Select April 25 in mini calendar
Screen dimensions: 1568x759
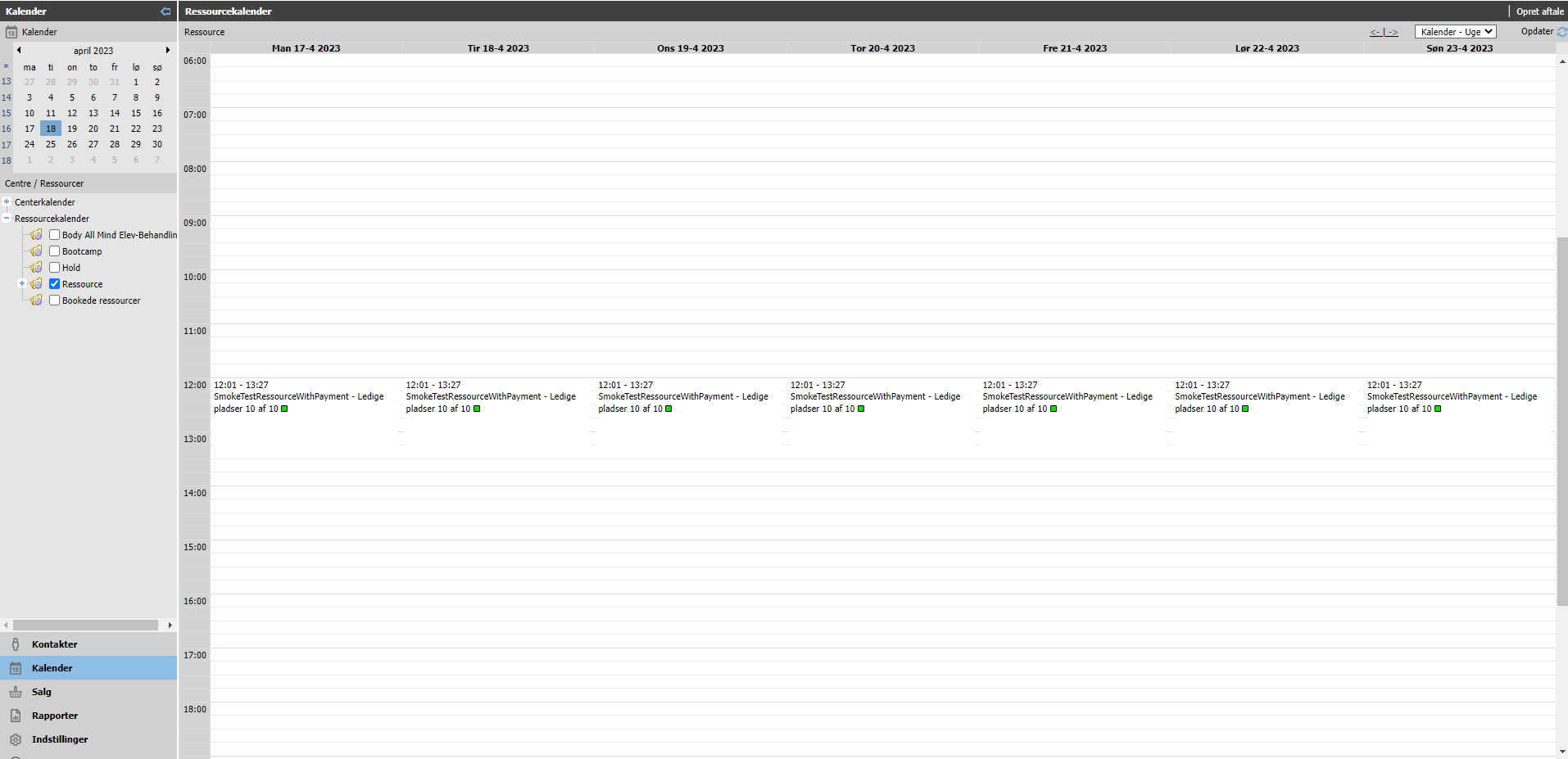coord(51,144)
